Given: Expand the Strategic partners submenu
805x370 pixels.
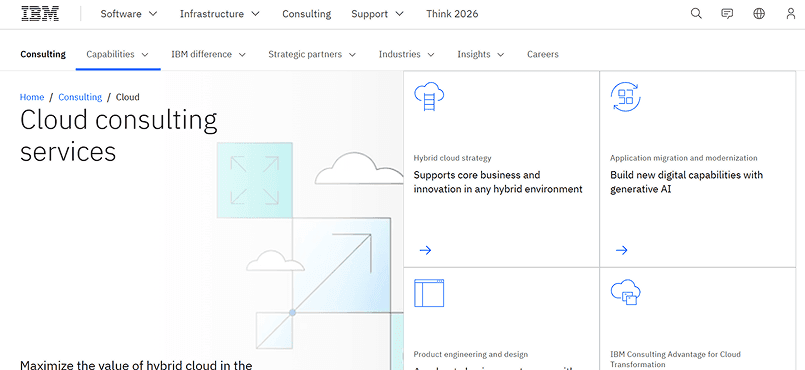Looking at the screenshot, I should click(x=312, y=54).
